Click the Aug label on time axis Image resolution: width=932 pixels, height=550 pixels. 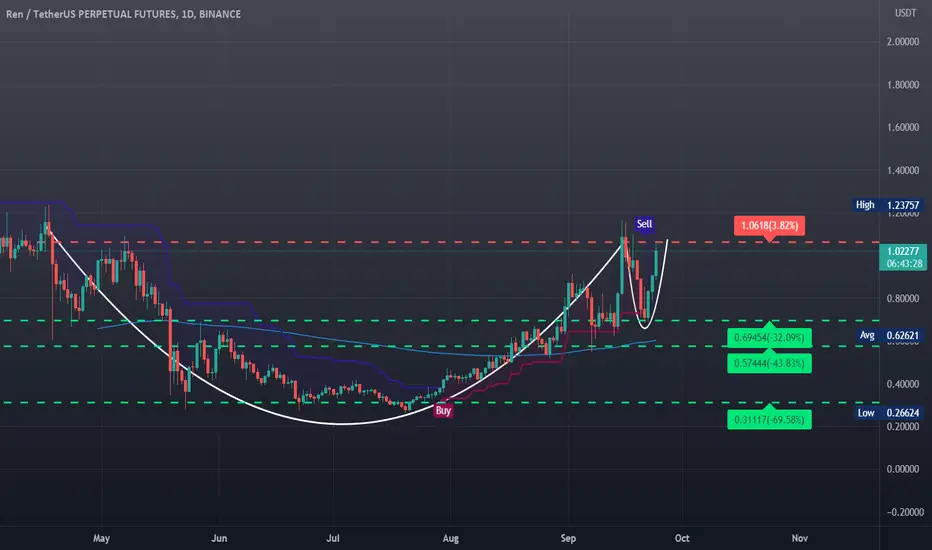[x=451, y=538]
